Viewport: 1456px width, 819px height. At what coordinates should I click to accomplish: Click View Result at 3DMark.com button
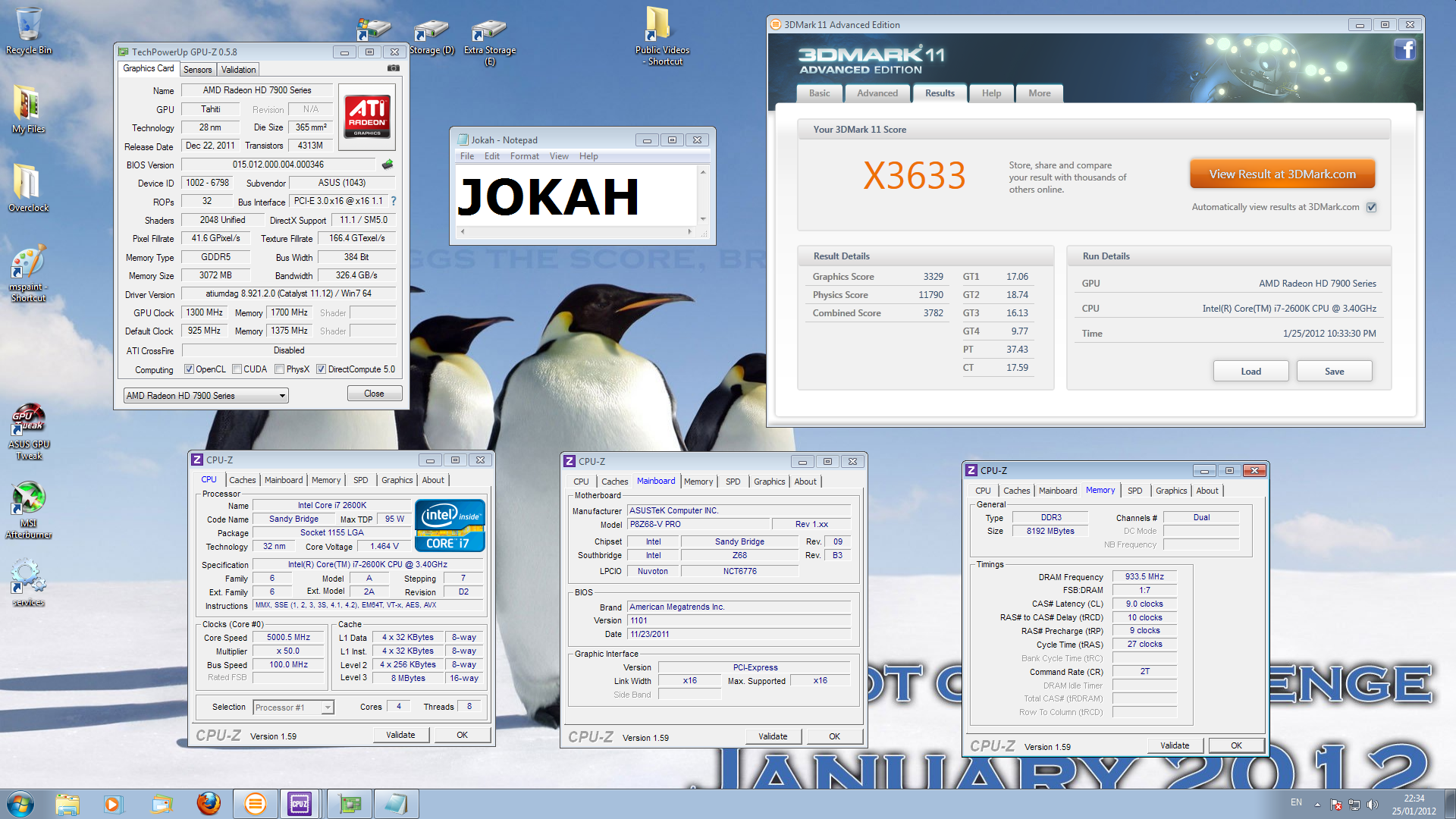click(x=1282, y=174)
